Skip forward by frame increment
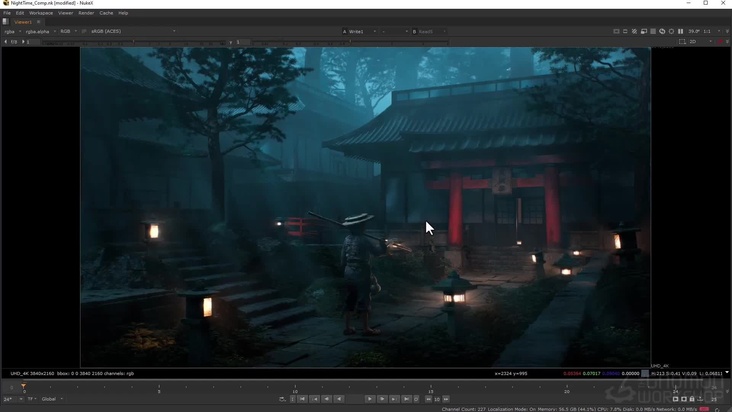732x412 pixels. (x=446, y=399)
